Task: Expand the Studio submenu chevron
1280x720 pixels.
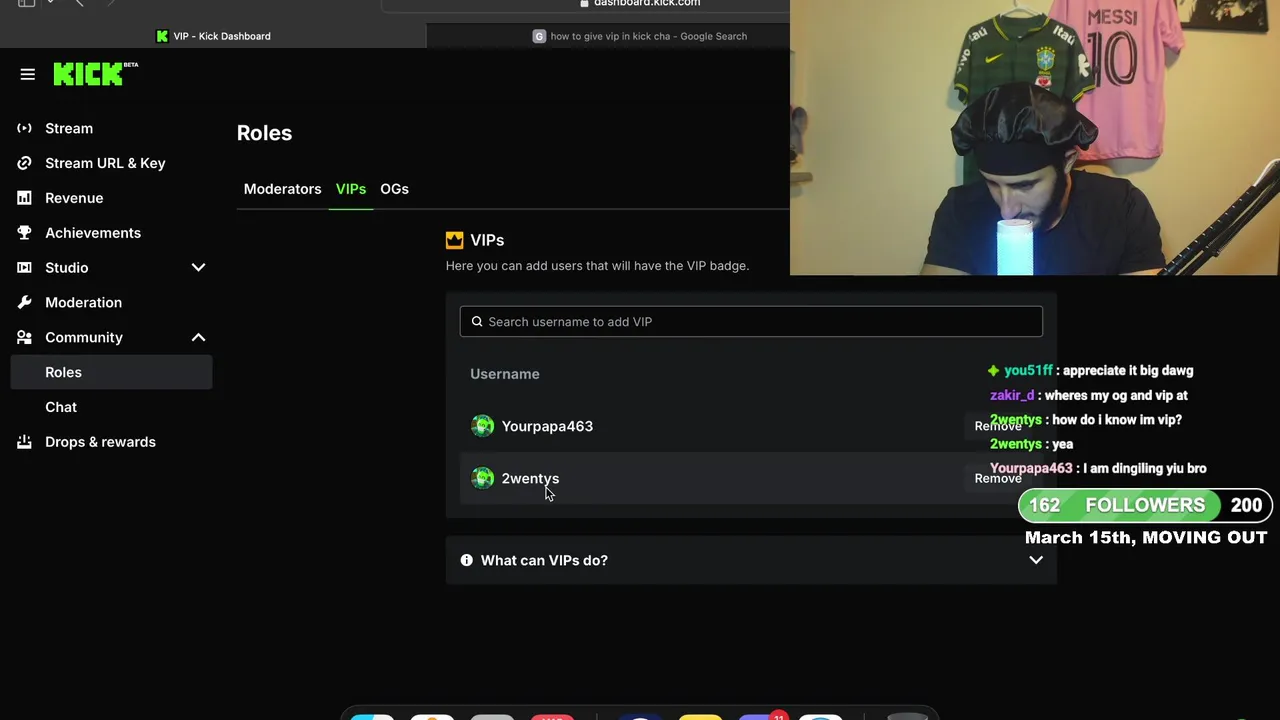Action: coord(198,268)
